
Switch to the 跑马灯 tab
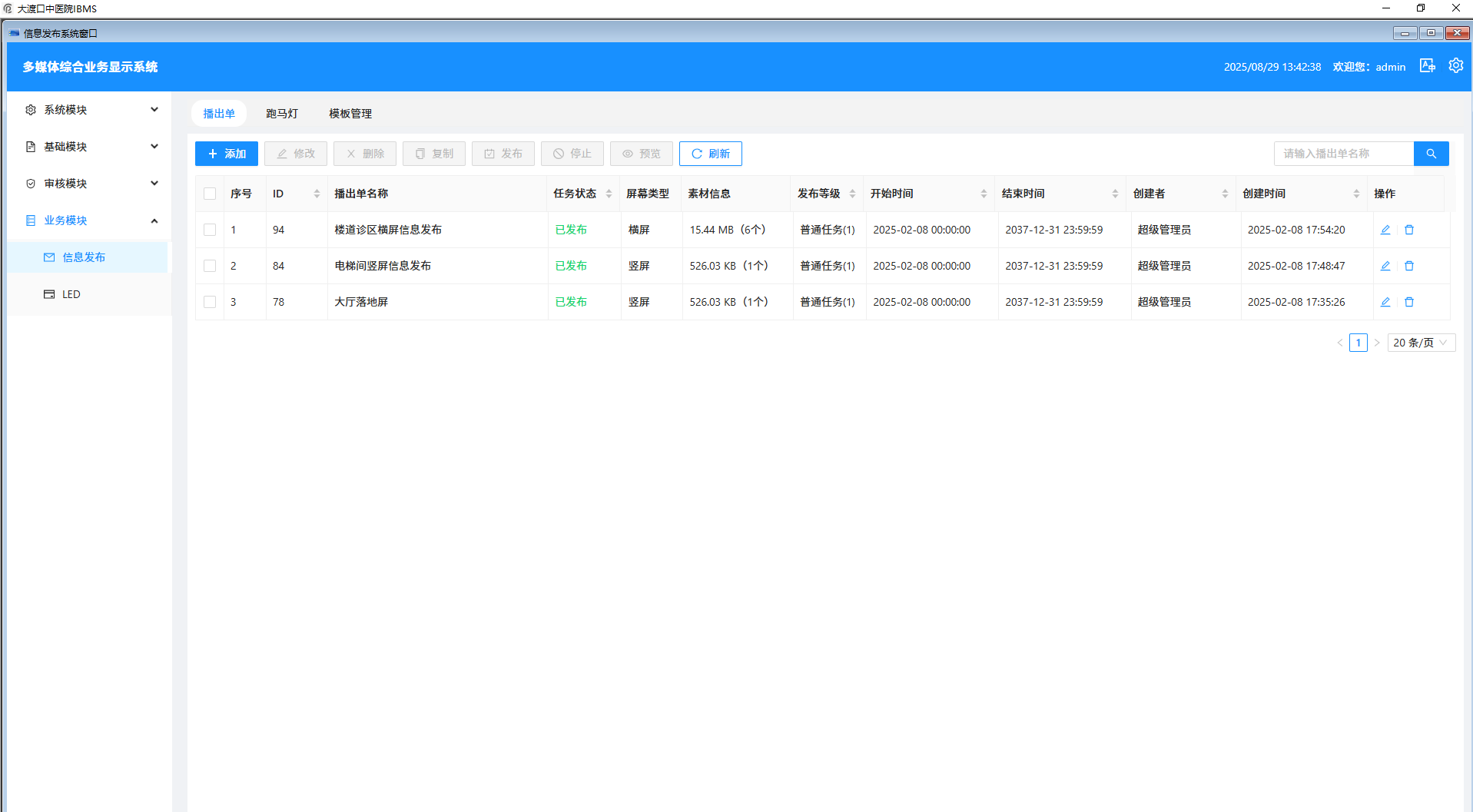[x=282, y=114]
